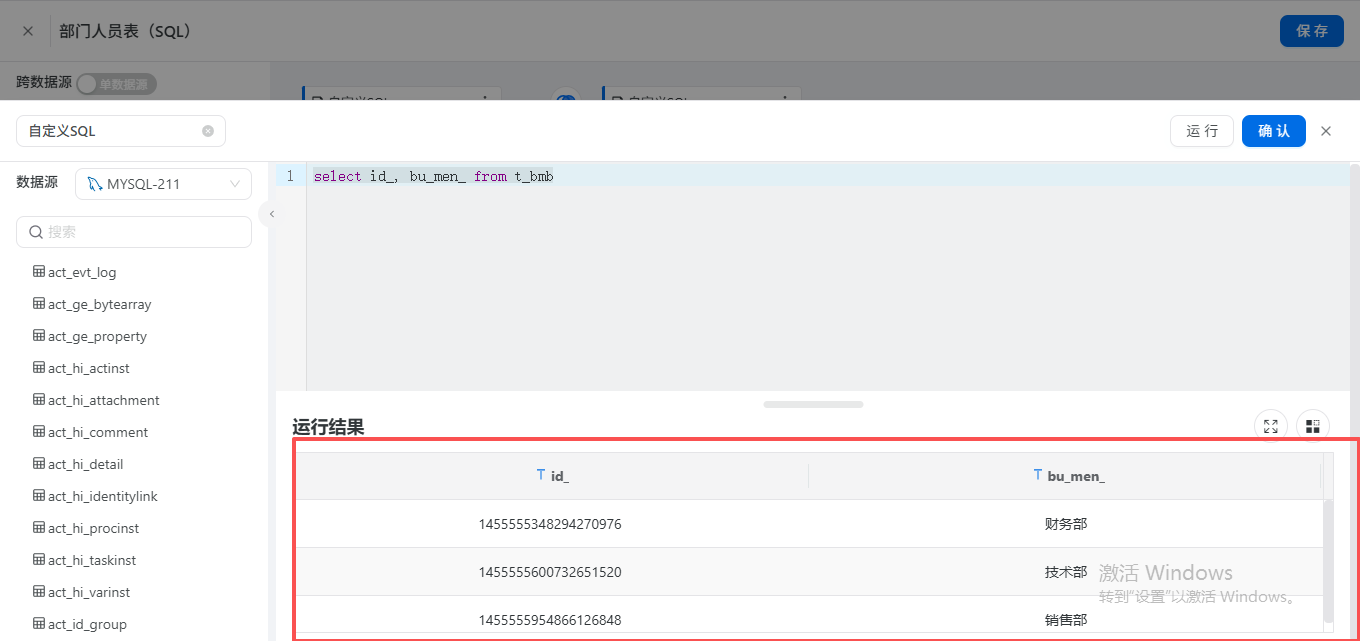Click the 保存 save button
This screenshot has width=1360, height=641.
1312,31
